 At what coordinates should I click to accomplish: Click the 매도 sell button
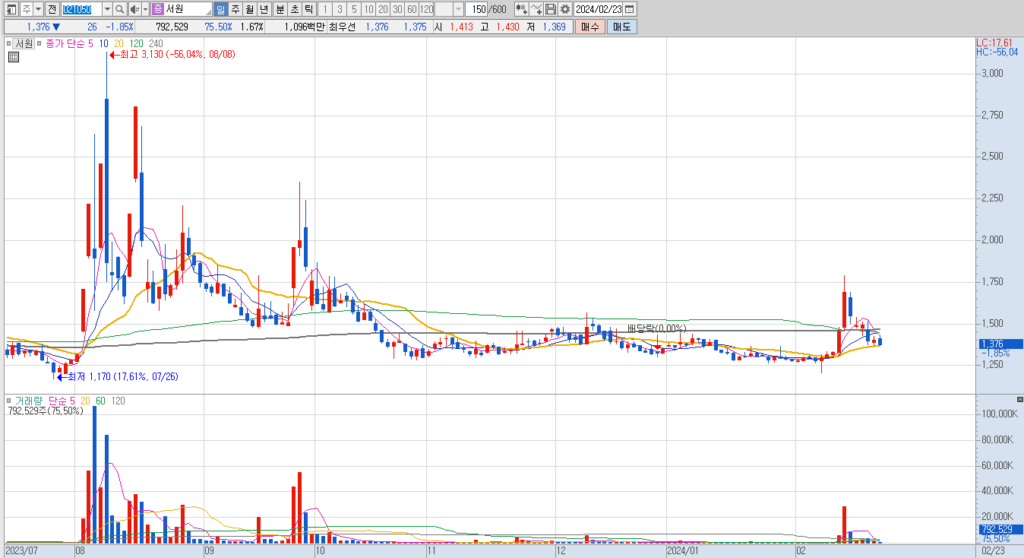[x=621, y=27]
